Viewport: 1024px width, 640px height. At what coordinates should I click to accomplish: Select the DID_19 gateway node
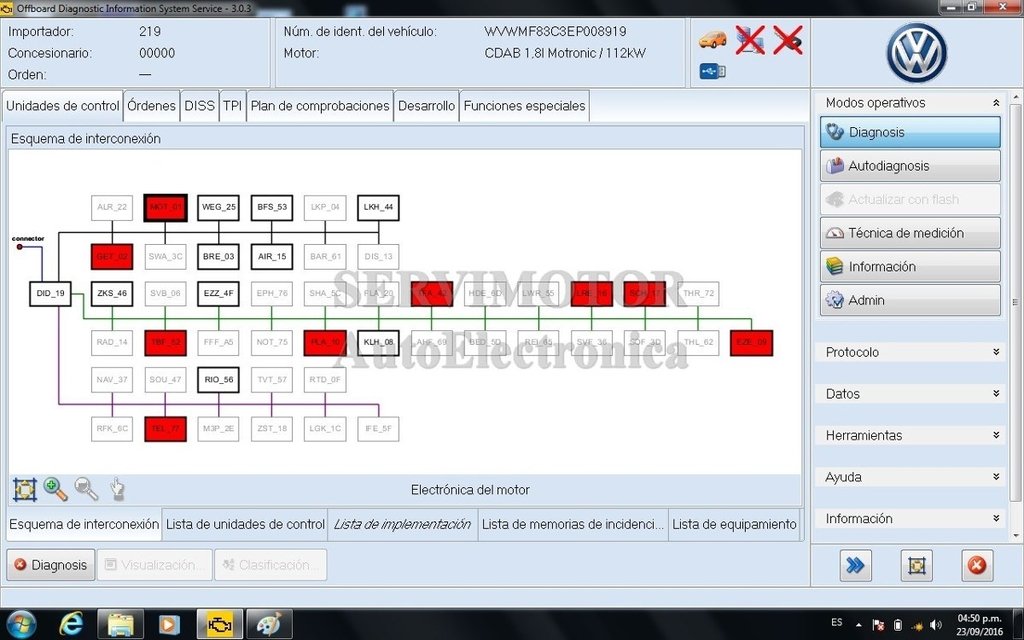click(50, 294)
